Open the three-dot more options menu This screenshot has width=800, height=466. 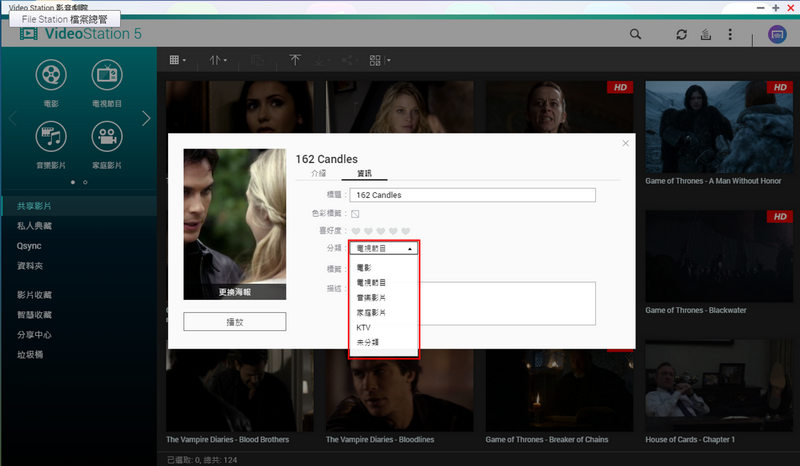pos(730,34)
